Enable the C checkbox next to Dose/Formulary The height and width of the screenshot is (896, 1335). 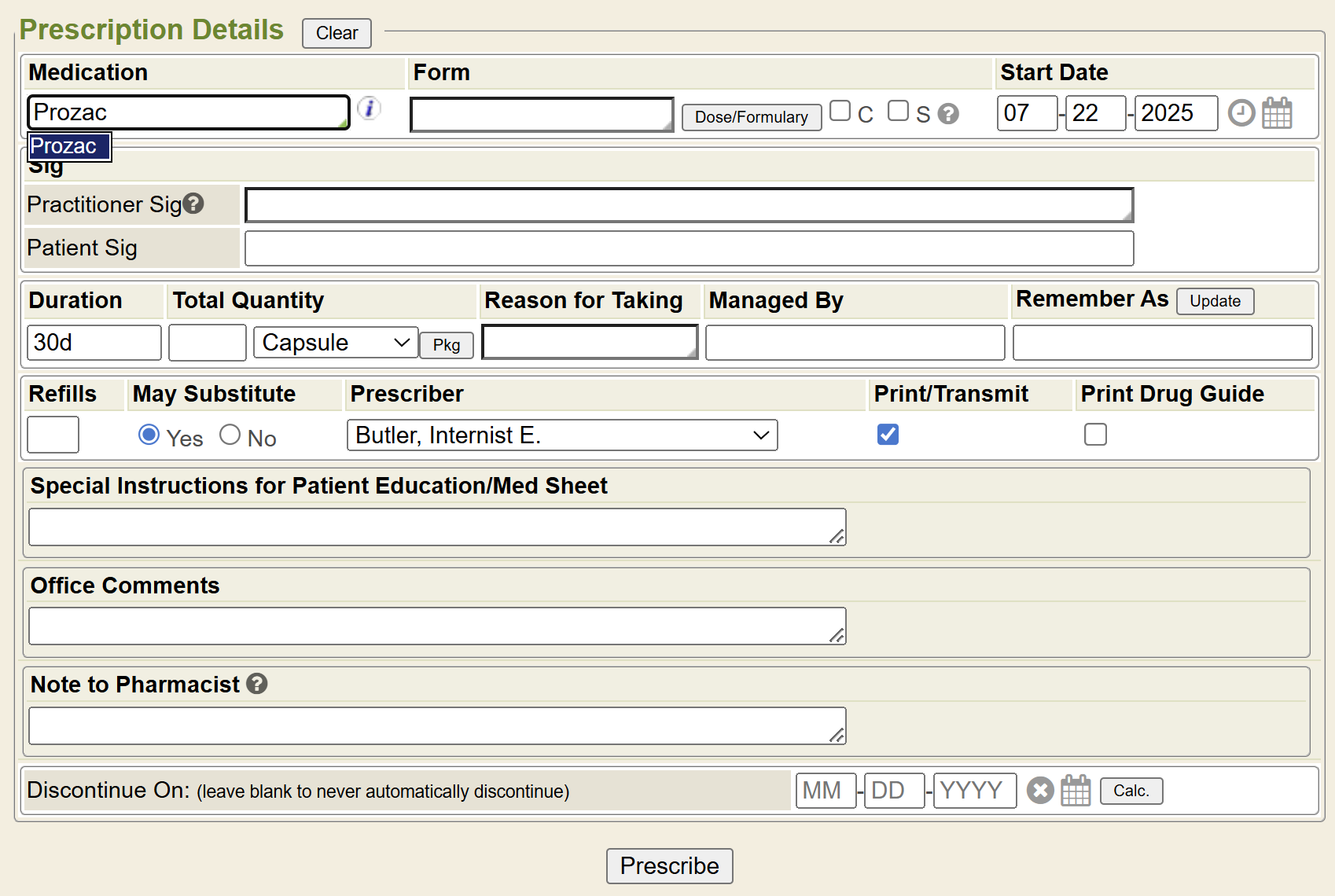[840, 111]
